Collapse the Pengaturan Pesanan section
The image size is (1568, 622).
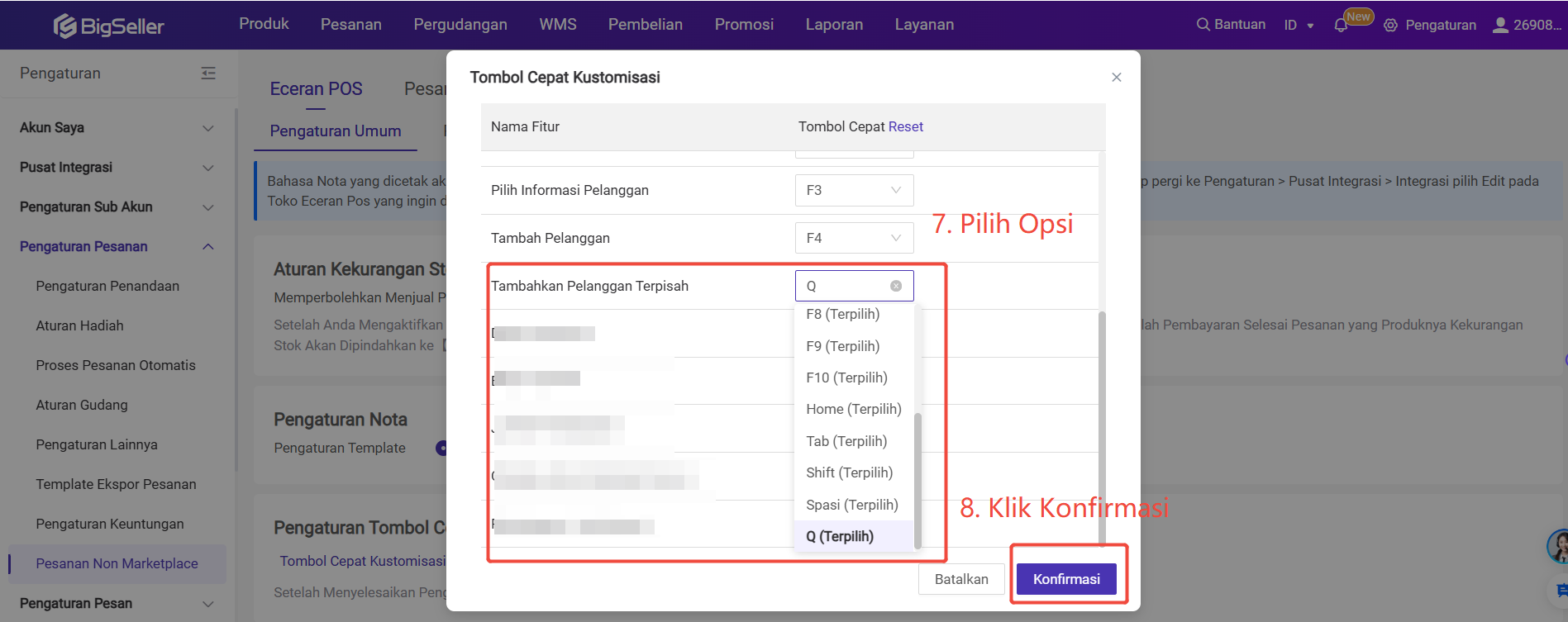(x=207, y=246)
